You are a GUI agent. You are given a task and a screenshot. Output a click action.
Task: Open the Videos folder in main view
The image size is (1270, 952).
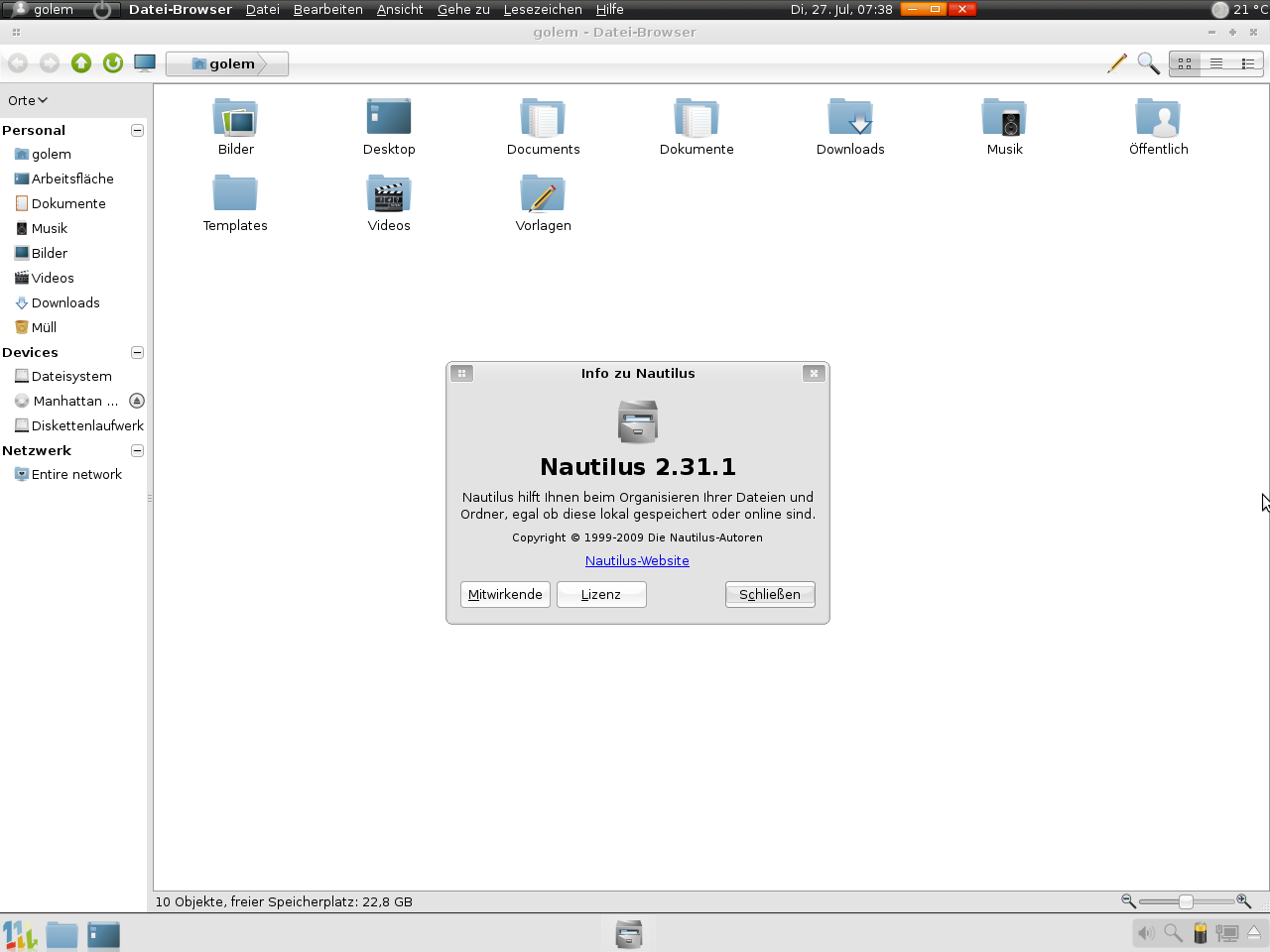click(x=389, y=192)
